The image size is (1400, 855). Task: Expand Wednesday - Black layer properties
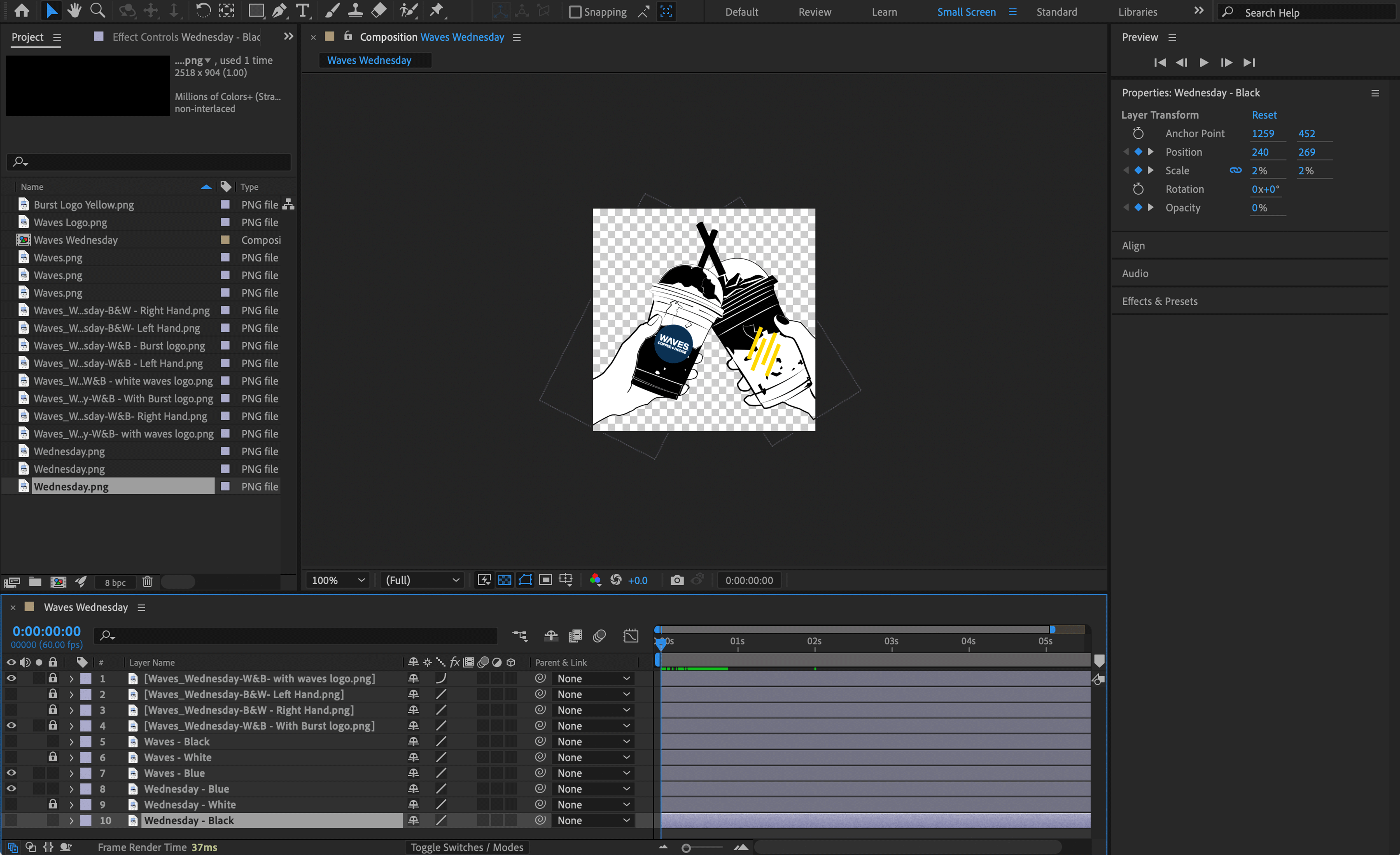click(71, 820)
